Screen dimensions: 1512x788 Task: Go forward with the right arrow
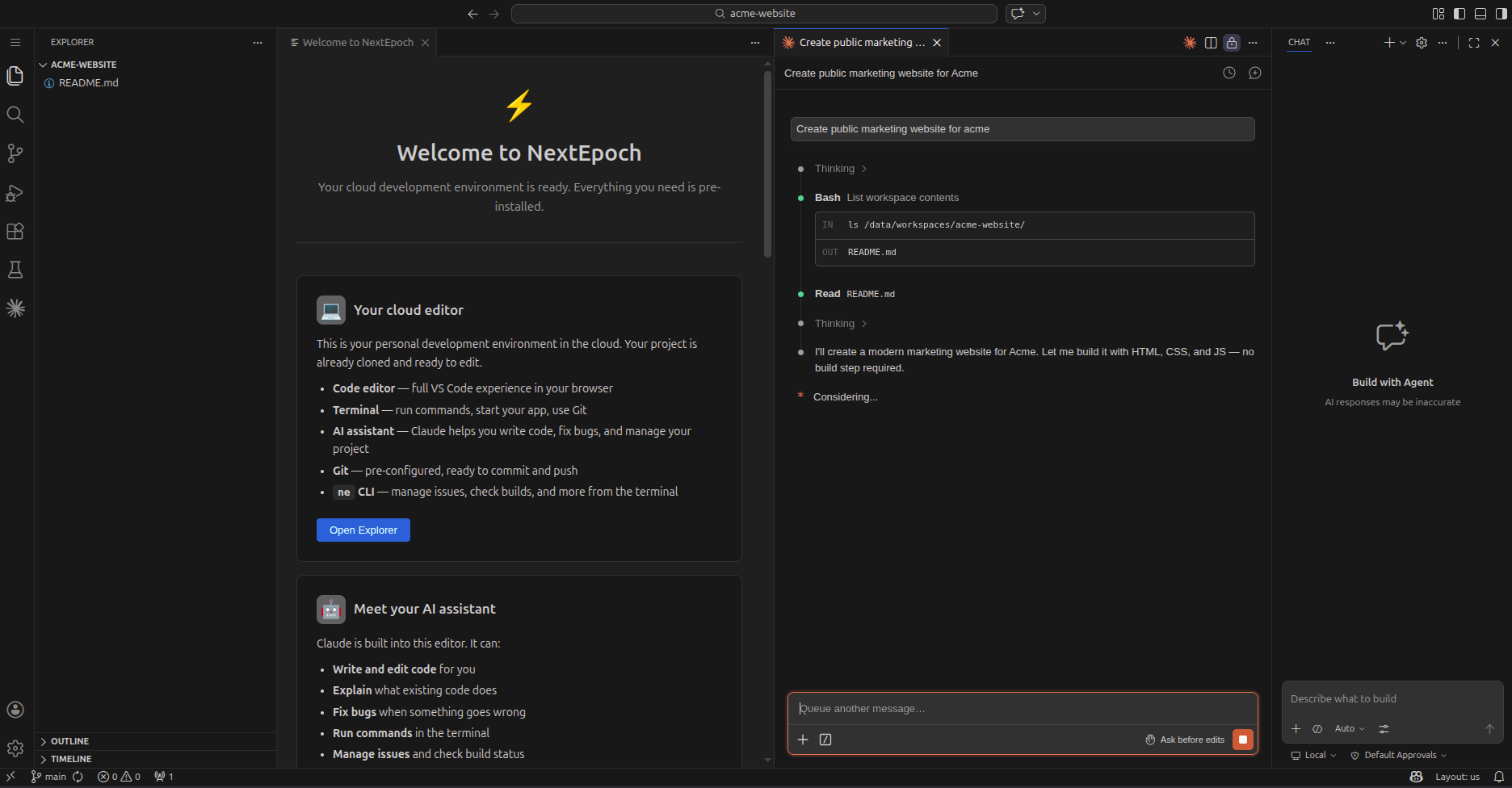point(494,14)
